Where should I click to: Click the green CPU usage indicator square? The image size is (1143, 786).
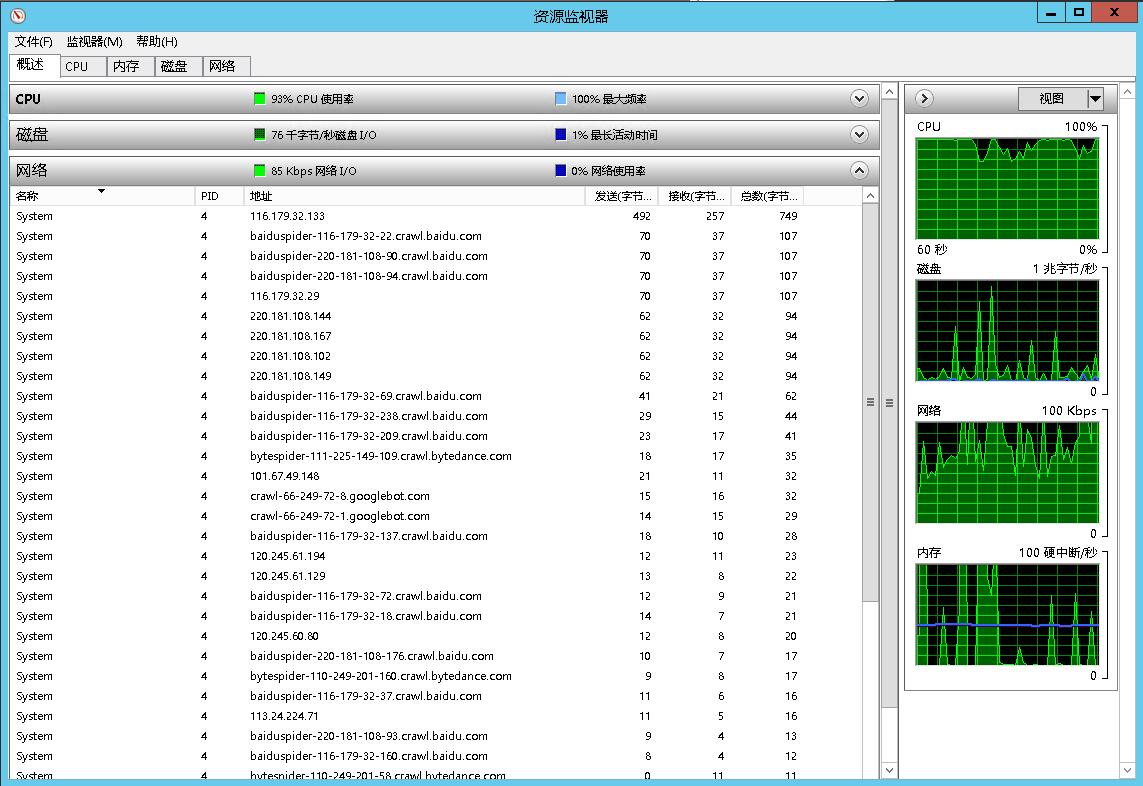(260, 99)
